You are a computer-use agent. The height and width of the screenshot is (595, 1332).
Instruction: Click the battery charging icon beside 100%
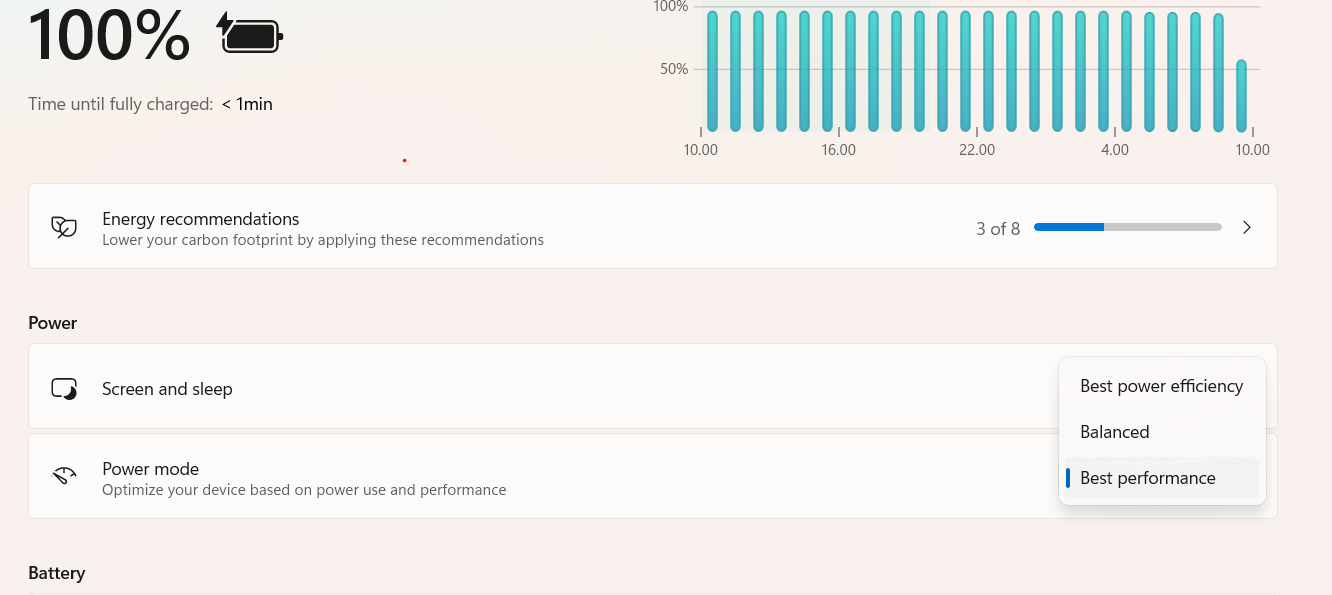250,35
